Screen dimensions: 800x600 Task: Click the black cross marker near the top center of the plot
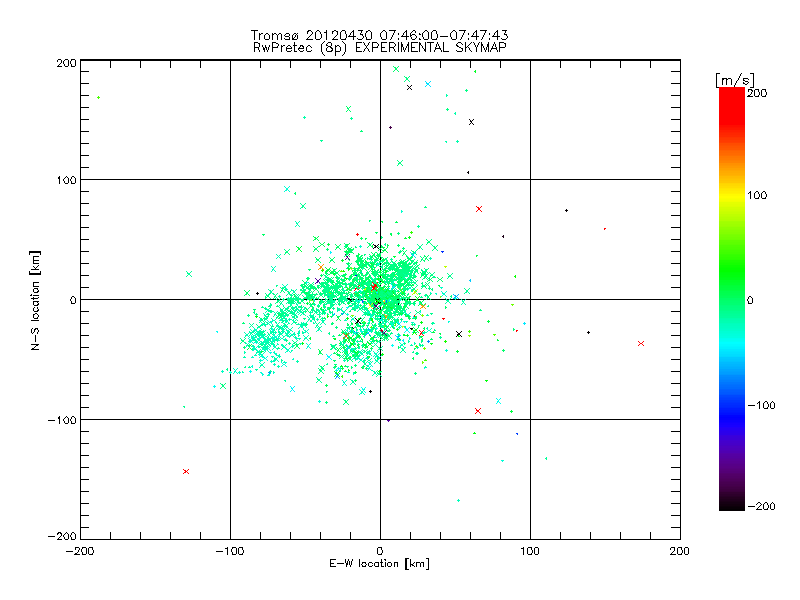[409, 88]
